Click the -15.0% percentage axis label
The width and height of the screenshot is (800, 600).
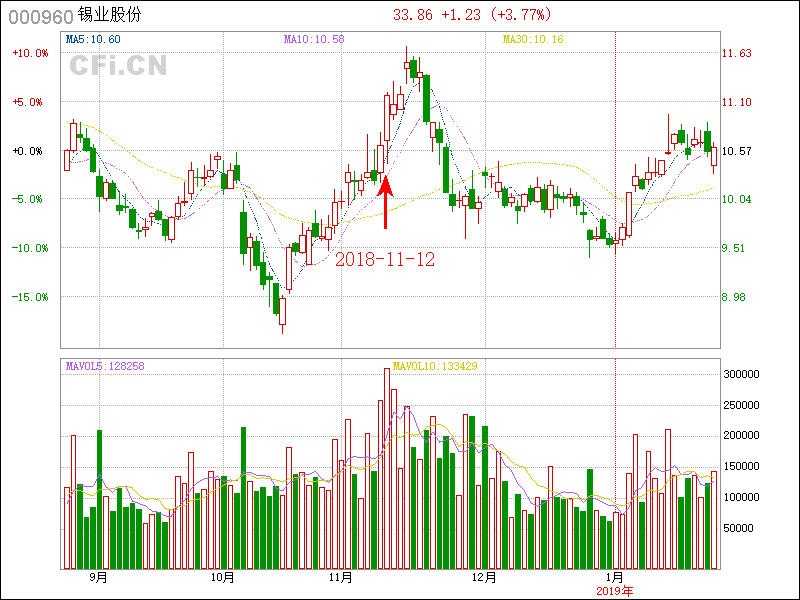[30, 297]
